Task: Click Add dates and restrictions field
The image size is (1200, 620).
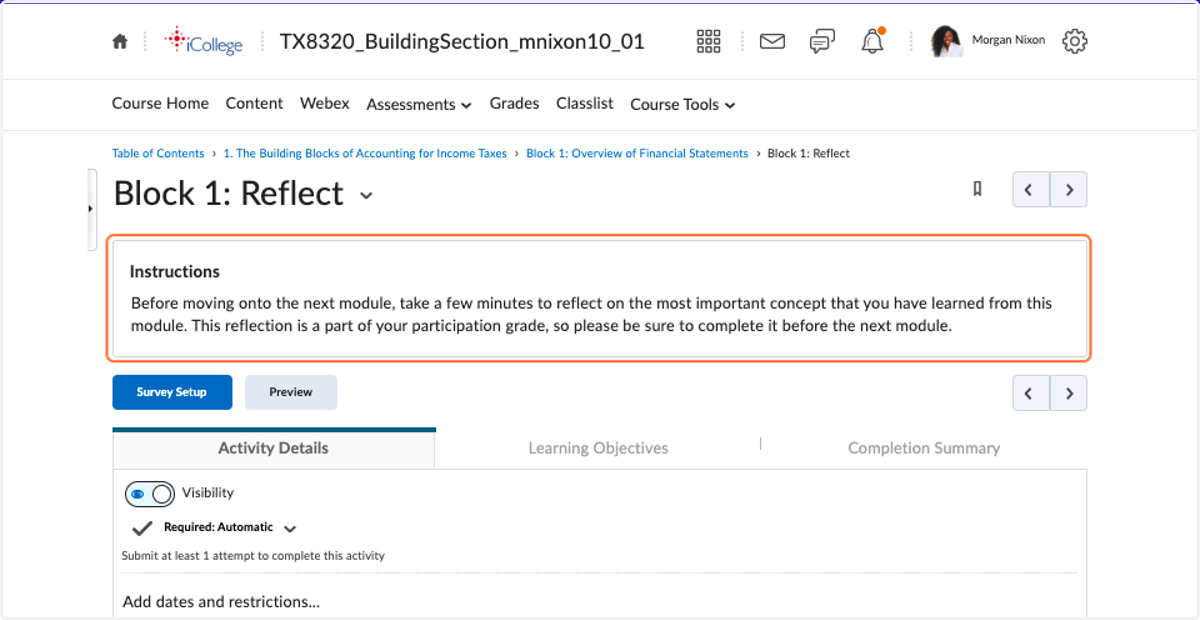Action: pyautogui.click(x=221, y=602)
